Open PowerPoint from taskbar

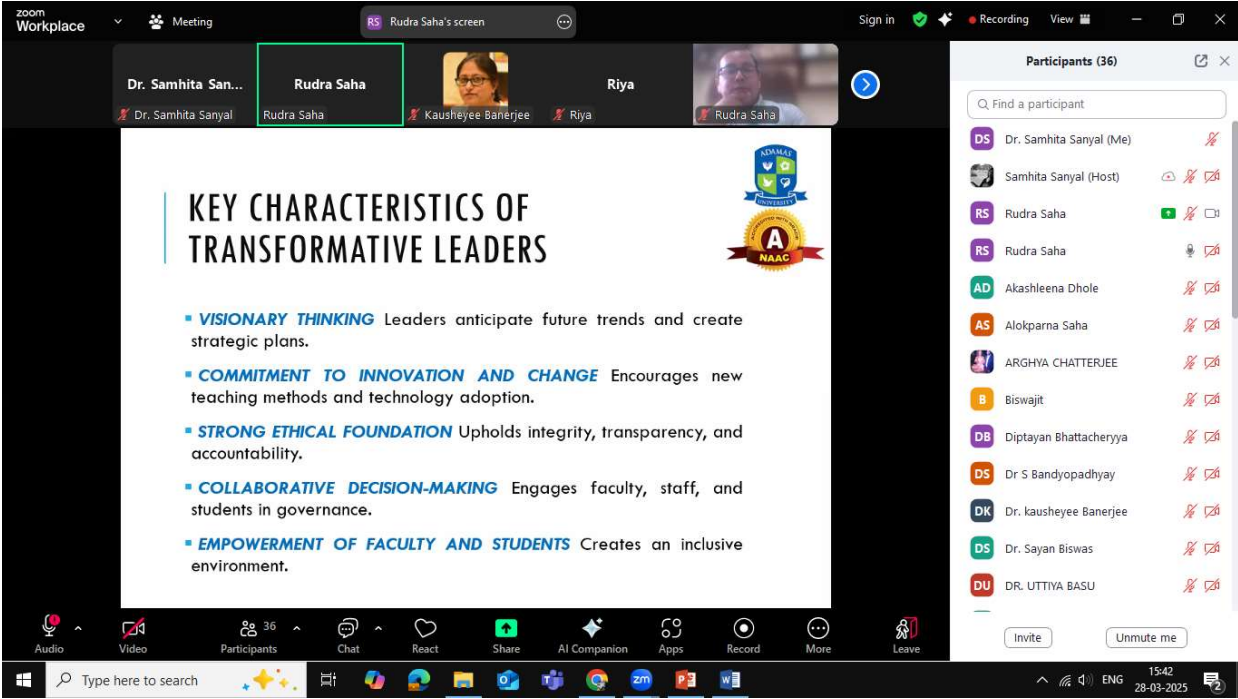(x=686, y=680)
